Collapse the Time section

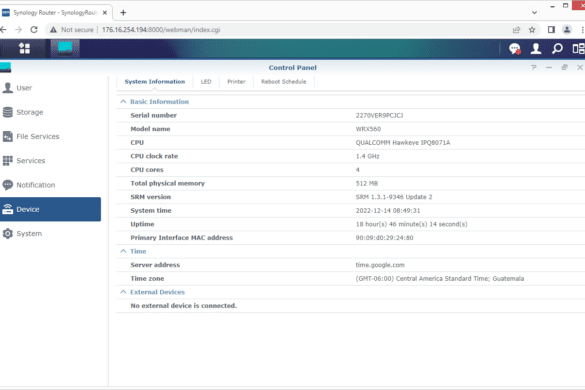coord(123,251)
